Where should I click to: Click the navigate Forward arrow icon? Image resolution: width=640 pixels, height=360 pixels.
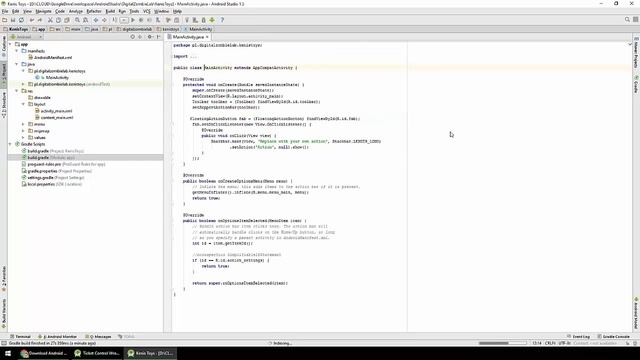[104, 20]
